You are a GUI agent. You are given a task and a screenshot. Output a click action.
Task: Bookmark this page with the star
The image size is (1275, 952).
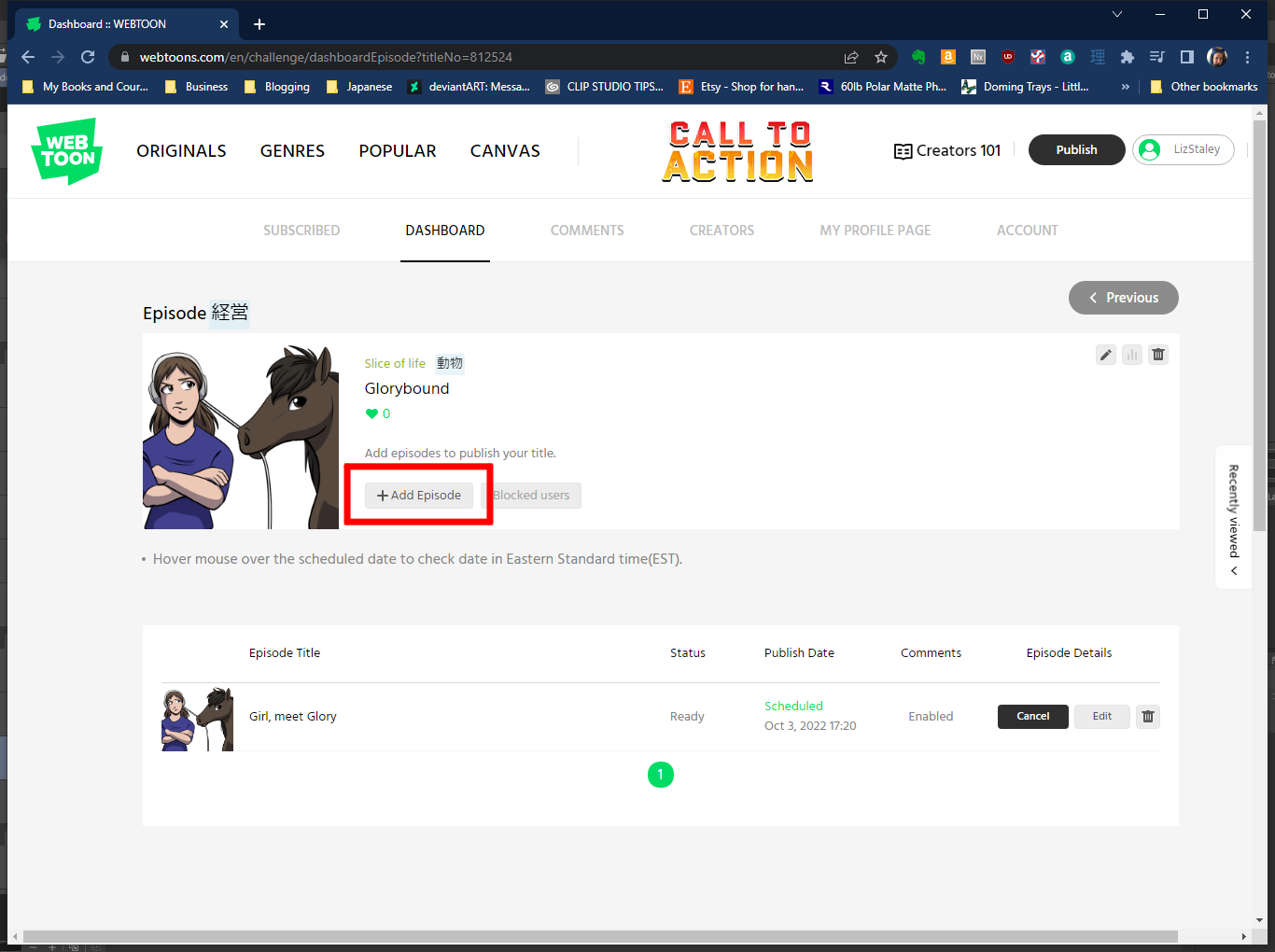click(881, 57)
